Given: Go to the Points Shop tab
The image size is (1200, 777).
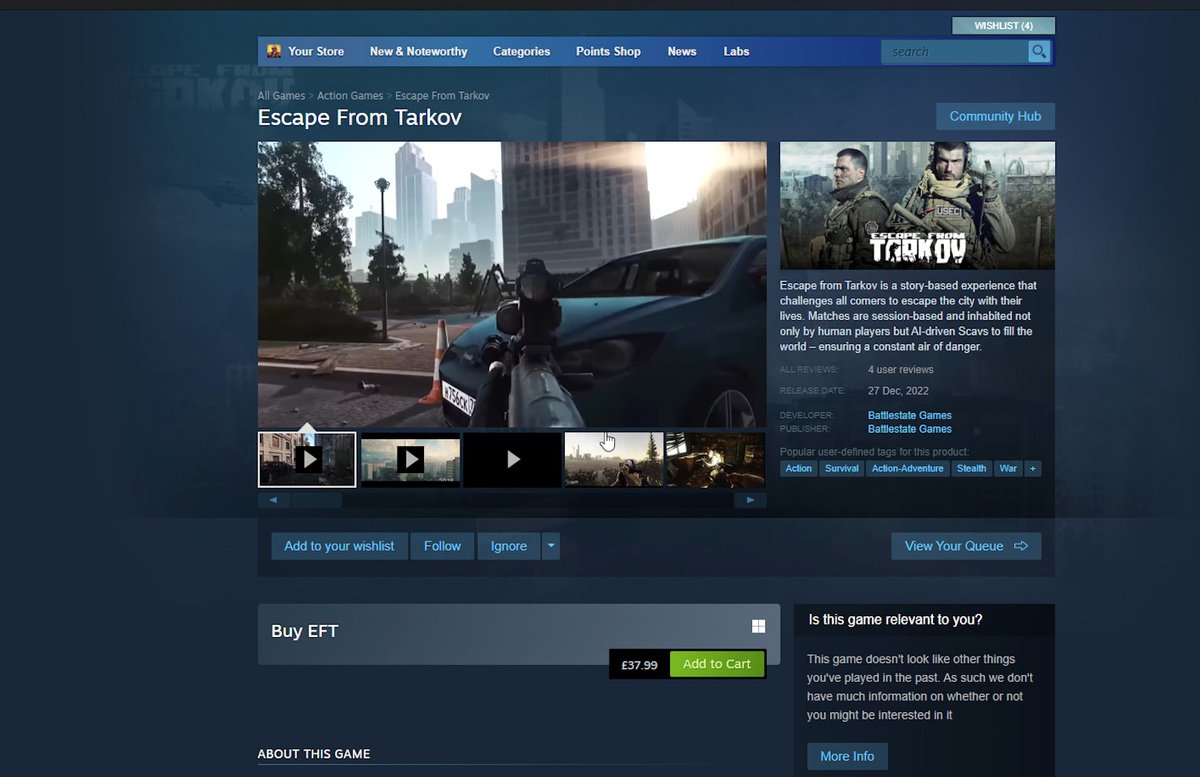Looking at the screenshot, I should (608, 52).
